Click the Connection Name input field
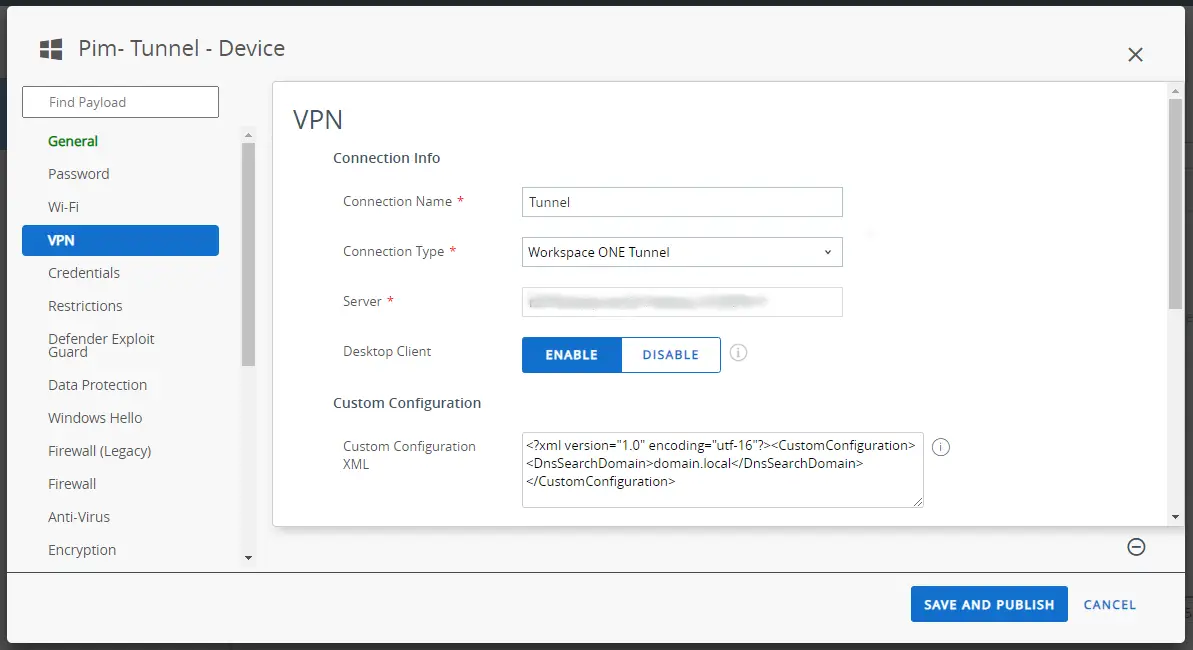This screenshot has width=1193, height=650. tap(682, 202)
